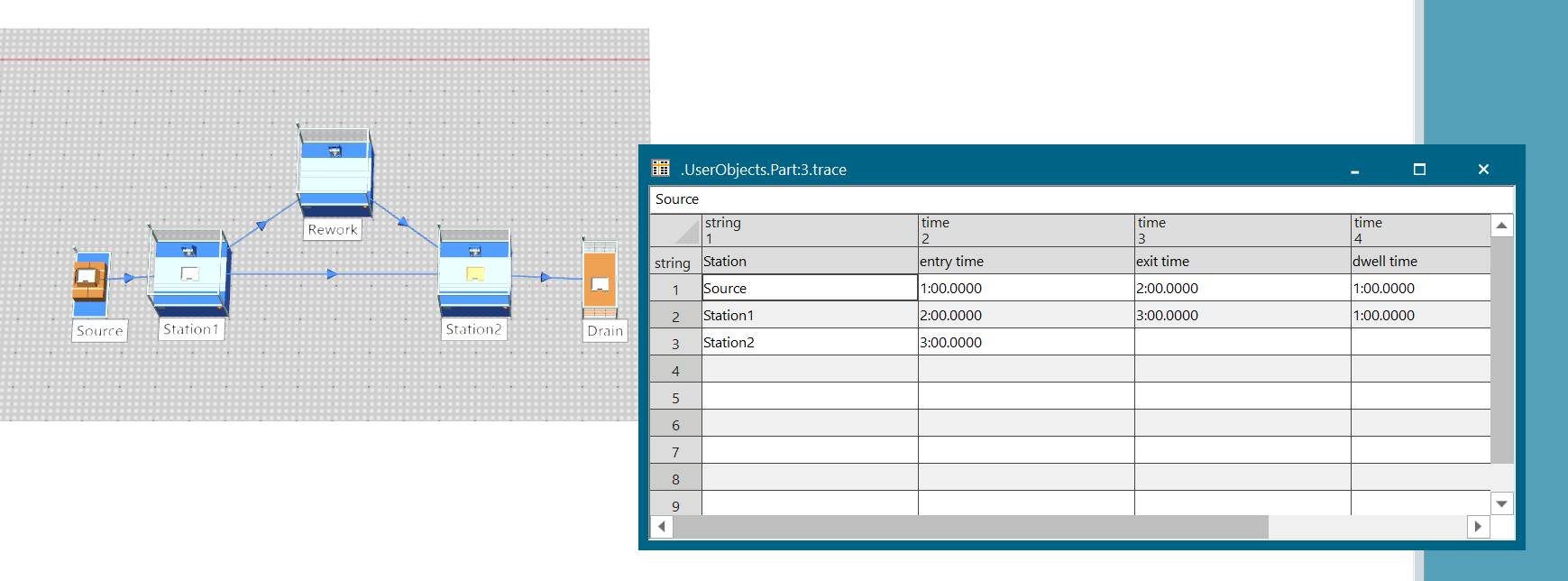The image size is (1568, 581).
Task: Click the Station1 machine icon
Action: pyautogui.click(x=190, y=272)
